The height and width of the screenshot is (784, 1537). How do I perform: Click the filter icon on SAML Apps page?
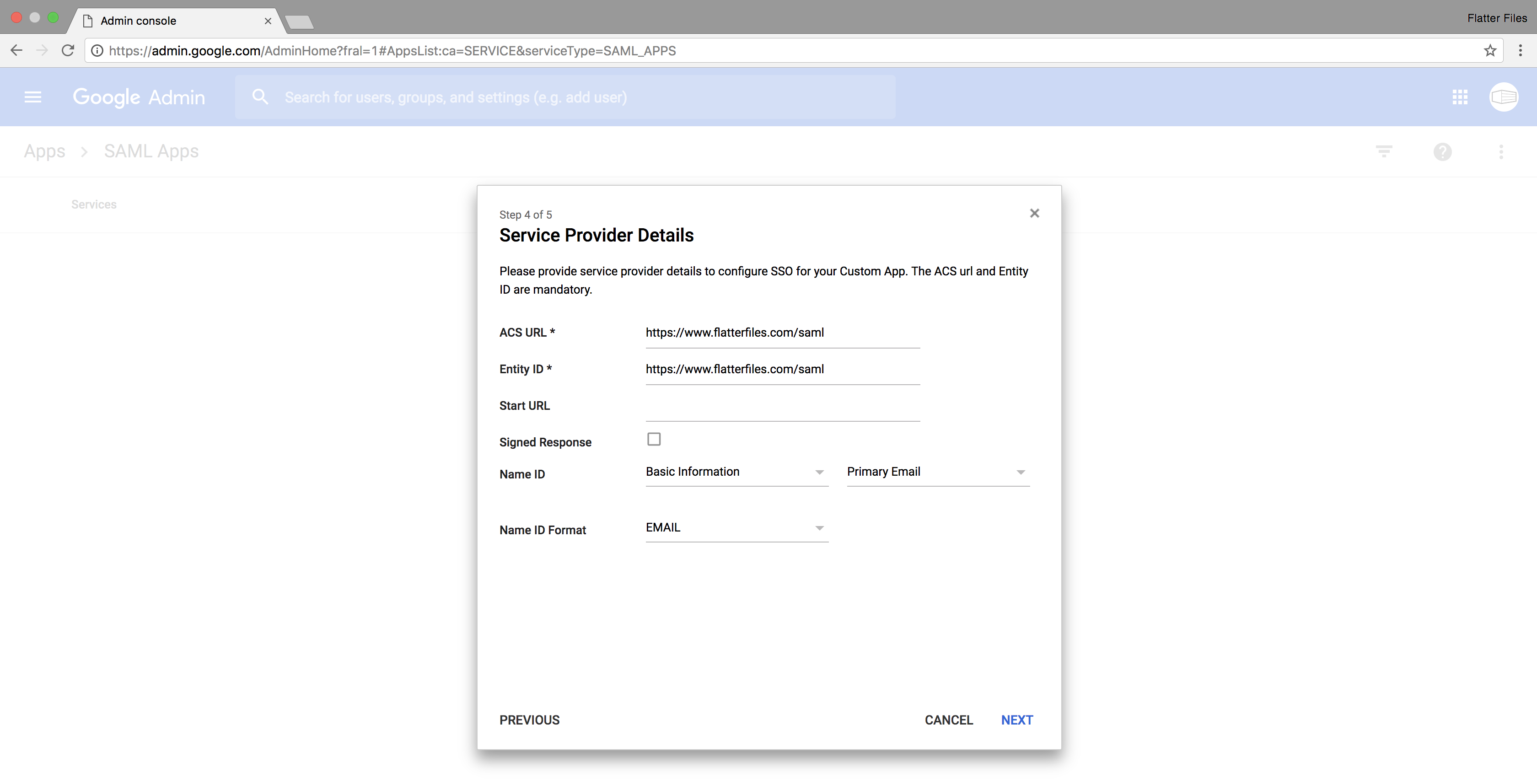[1384, 151]
